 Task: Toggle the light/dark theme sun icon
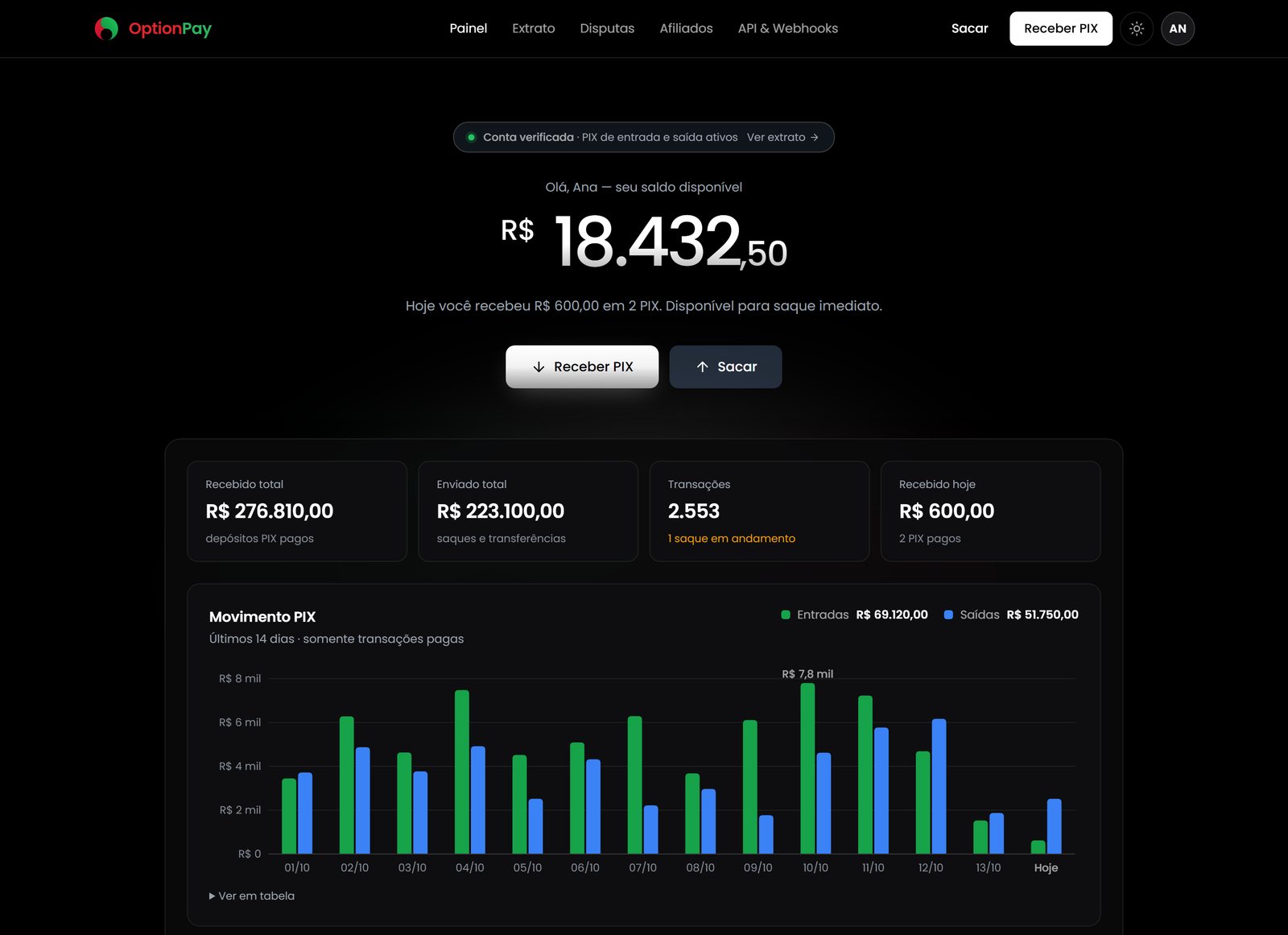(1137, 29)
